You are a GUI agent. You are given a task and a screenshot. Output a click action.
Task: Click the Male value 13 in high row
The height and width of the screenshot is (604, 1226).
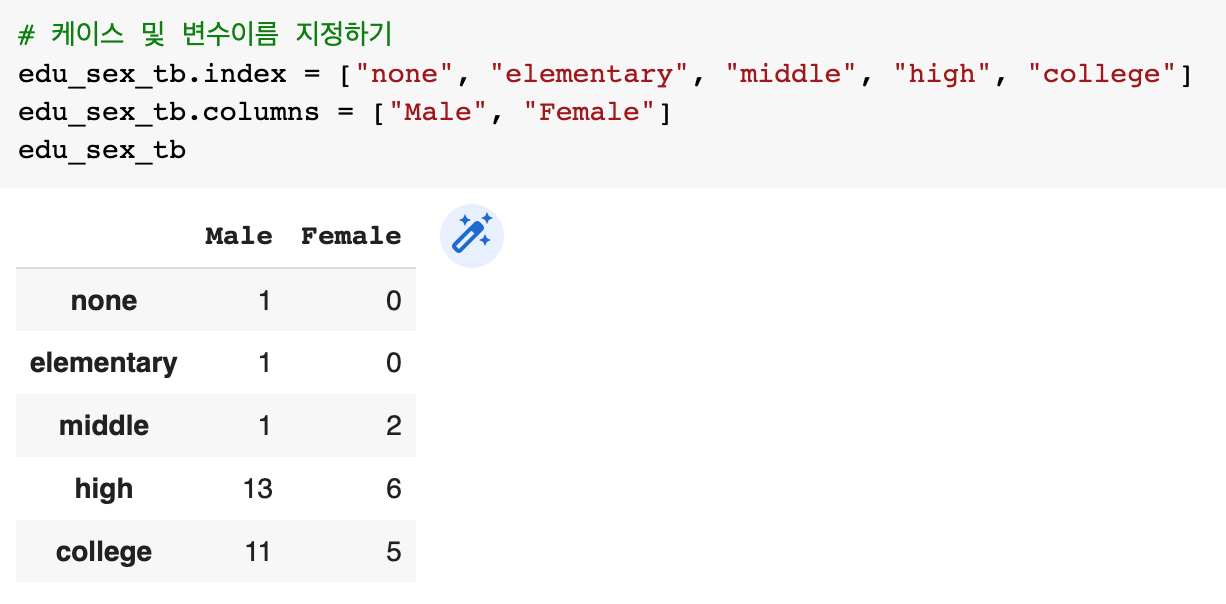tap(257, 489)
